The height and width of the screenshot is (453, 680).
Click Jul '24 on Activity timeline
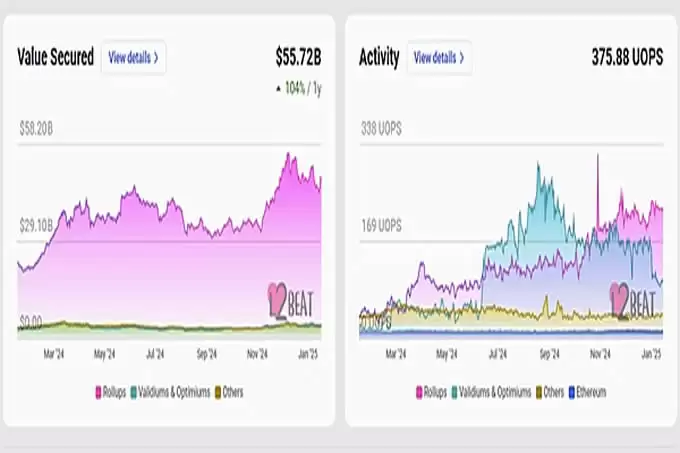point(498,354)
